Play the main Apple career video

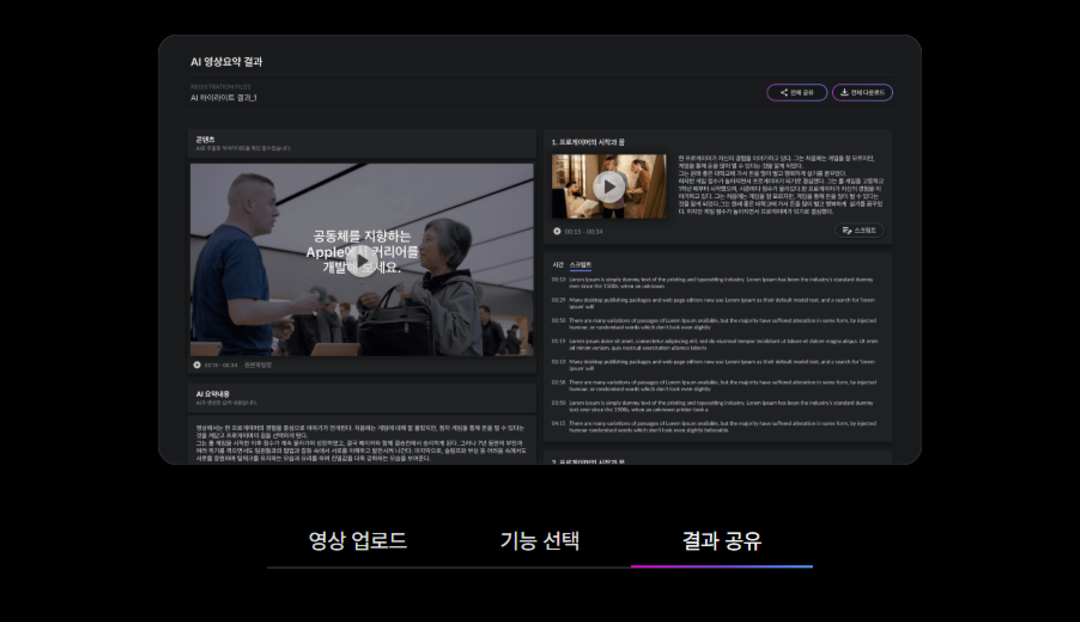pos(363,262)
